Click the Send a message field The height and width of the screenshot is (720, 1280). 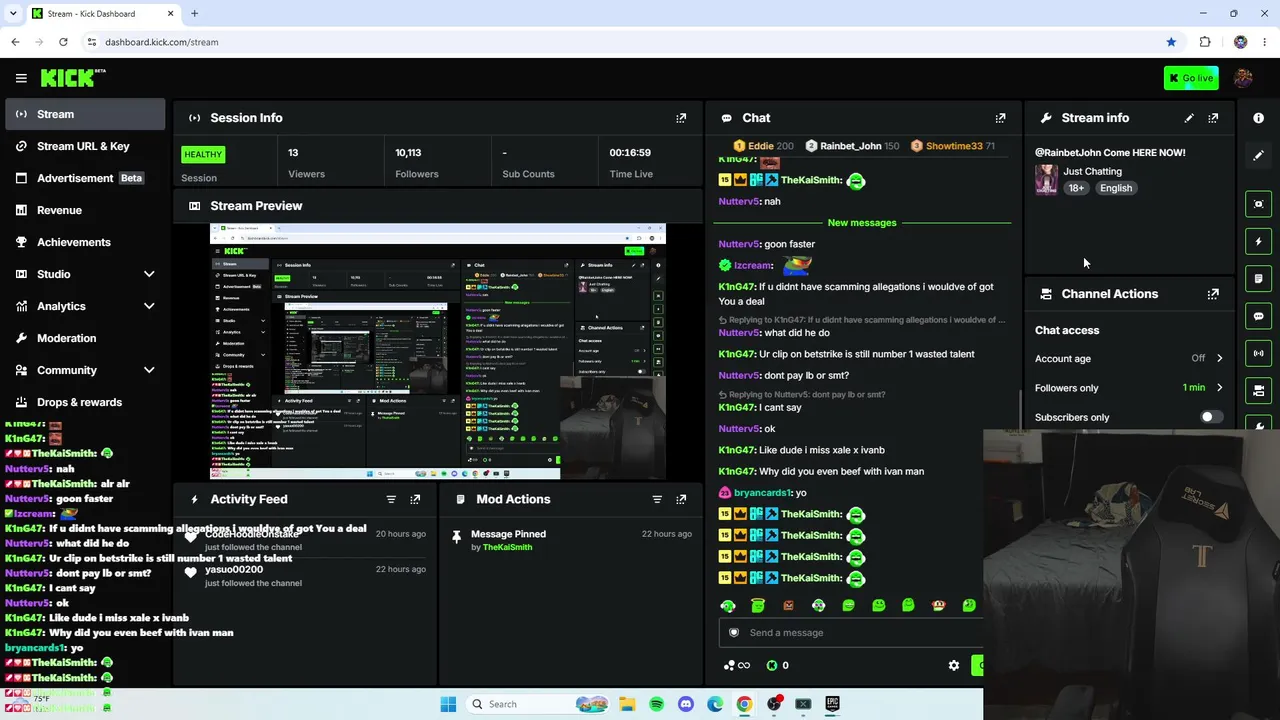click(x=851, y=632)
